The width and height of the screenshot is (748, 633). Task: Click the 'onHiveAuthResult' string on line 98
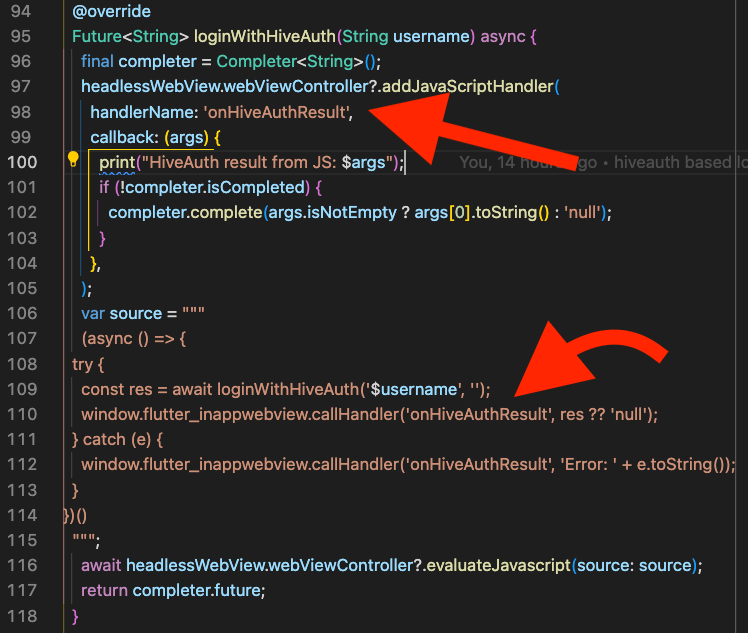pyautogui.click(x=277, y=112)
